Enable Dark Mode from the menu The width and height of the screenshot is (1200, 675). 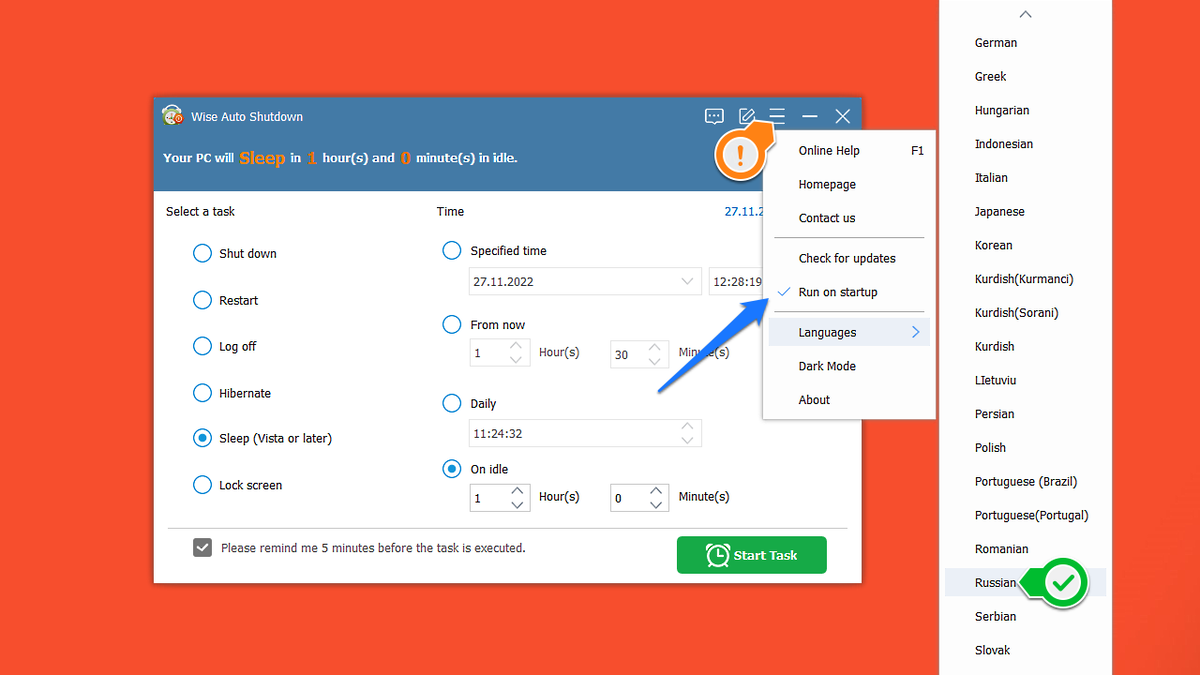point(849,366)
